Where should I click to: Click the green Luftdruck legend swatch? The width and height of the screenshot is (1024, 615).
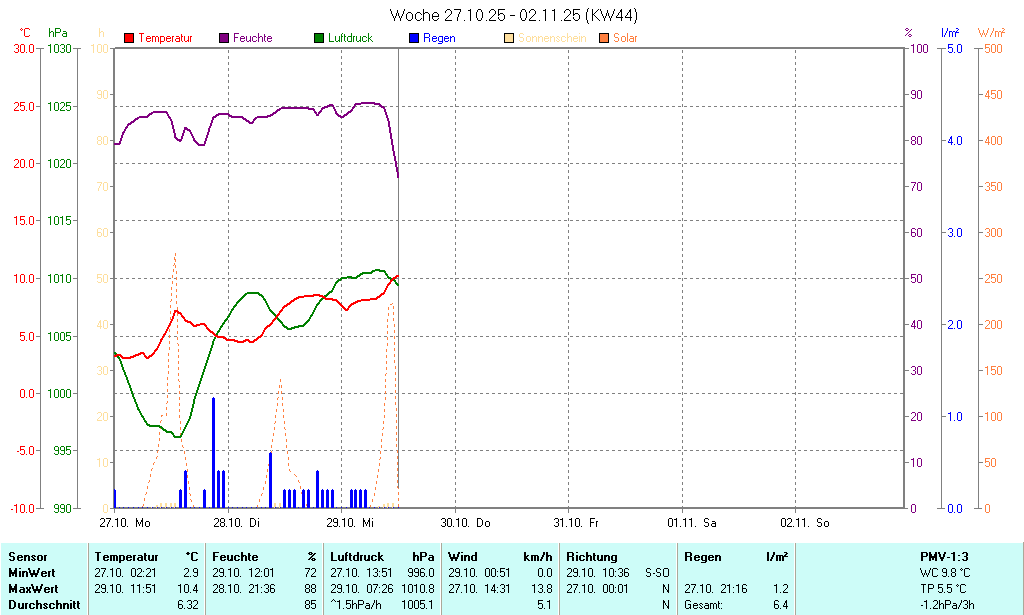click(319, 38)
